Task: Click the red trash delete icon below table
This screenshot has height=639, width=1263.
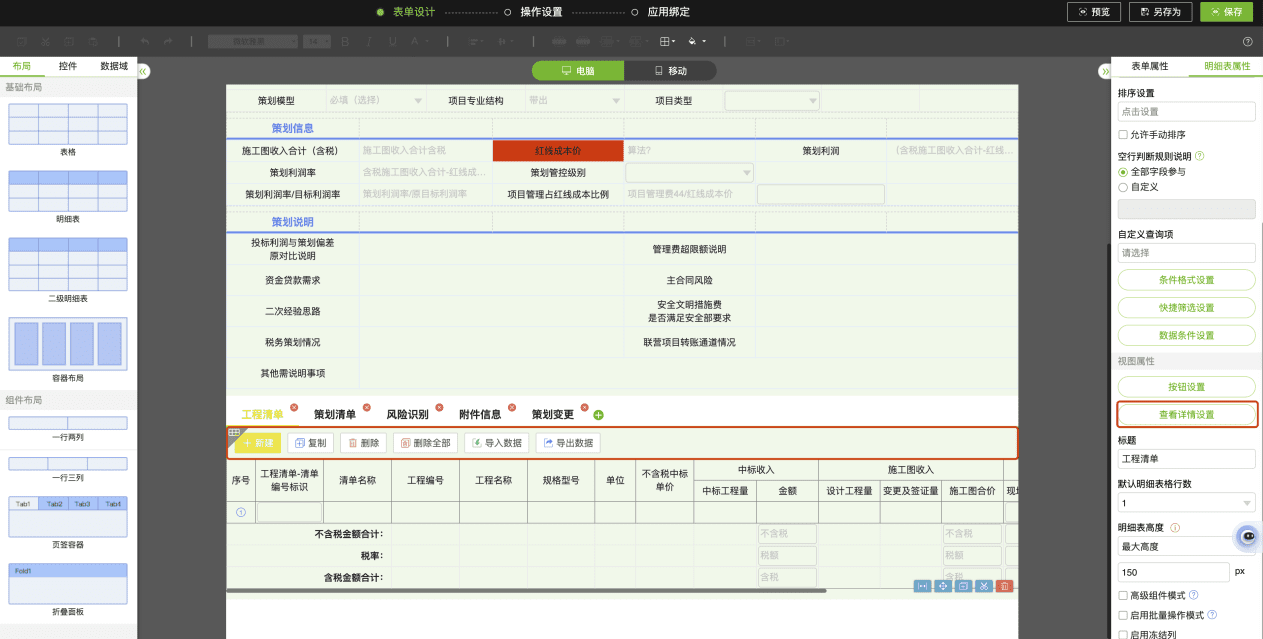Action: click(1005, 586)
